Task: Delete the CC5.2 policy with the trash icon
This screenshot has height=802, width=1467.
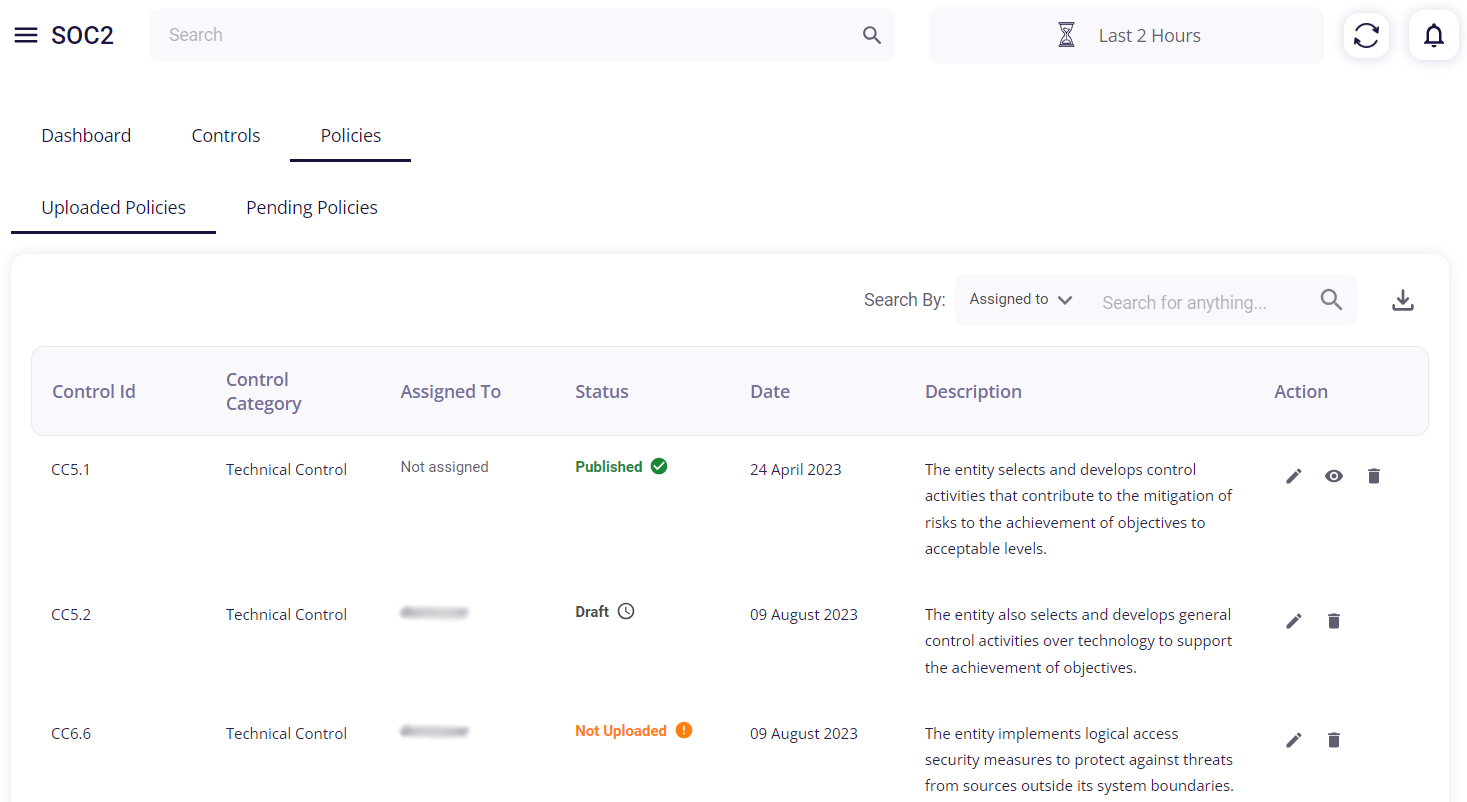Action: 1333,621
